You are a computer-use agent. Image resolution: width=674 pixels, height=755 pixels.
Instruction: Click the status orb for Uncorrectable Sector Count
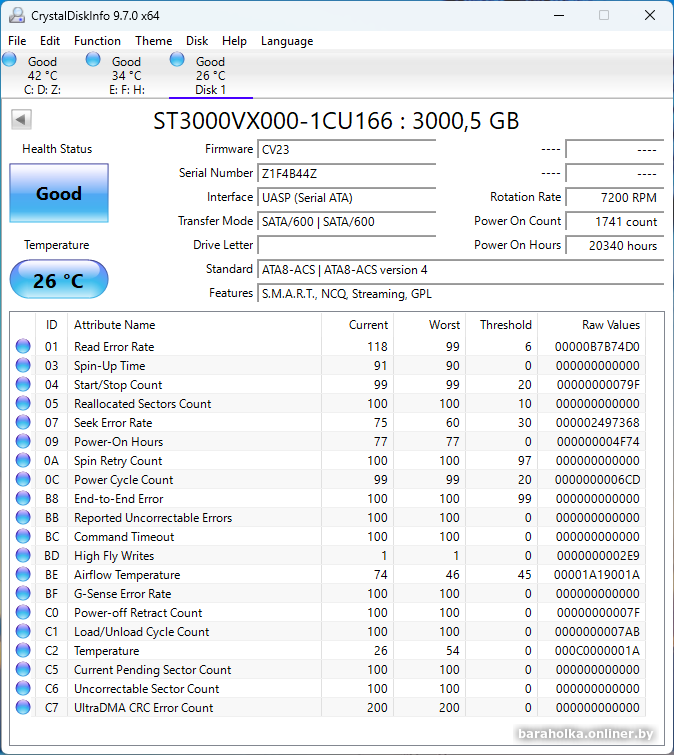[23, 688]
